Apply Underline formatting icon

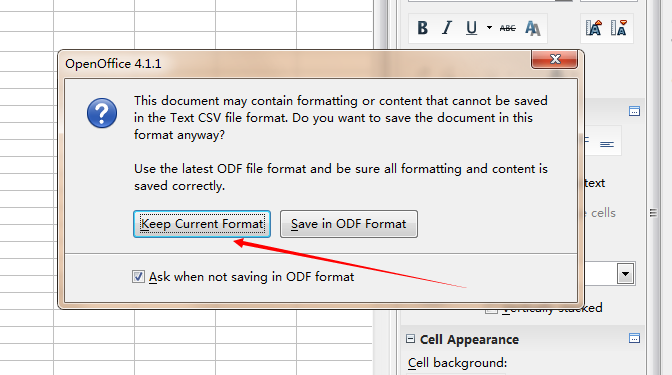(471, 28)
